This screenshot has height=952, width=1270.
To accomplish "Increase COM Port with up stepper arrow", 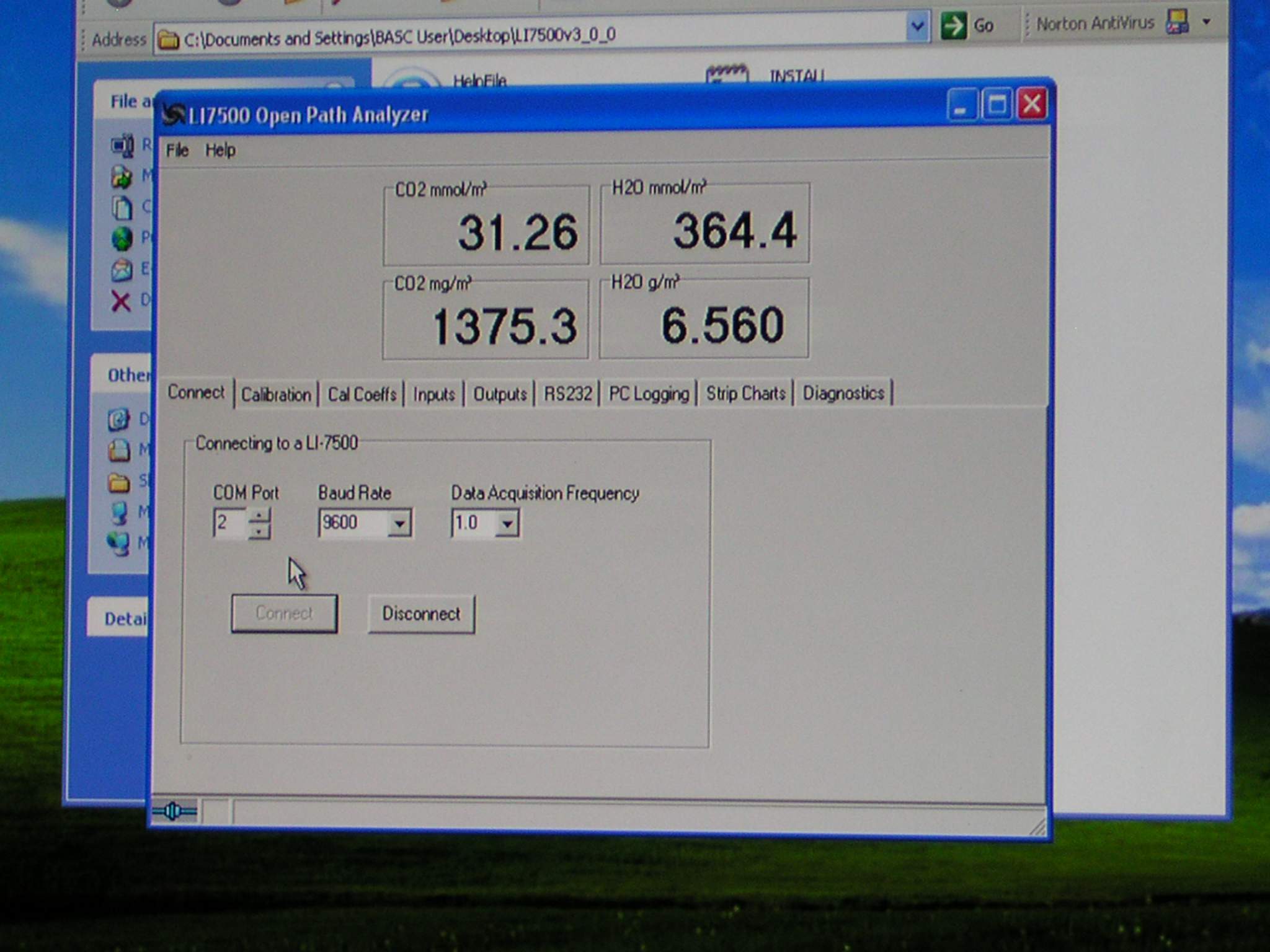I will tap(259, 516).
